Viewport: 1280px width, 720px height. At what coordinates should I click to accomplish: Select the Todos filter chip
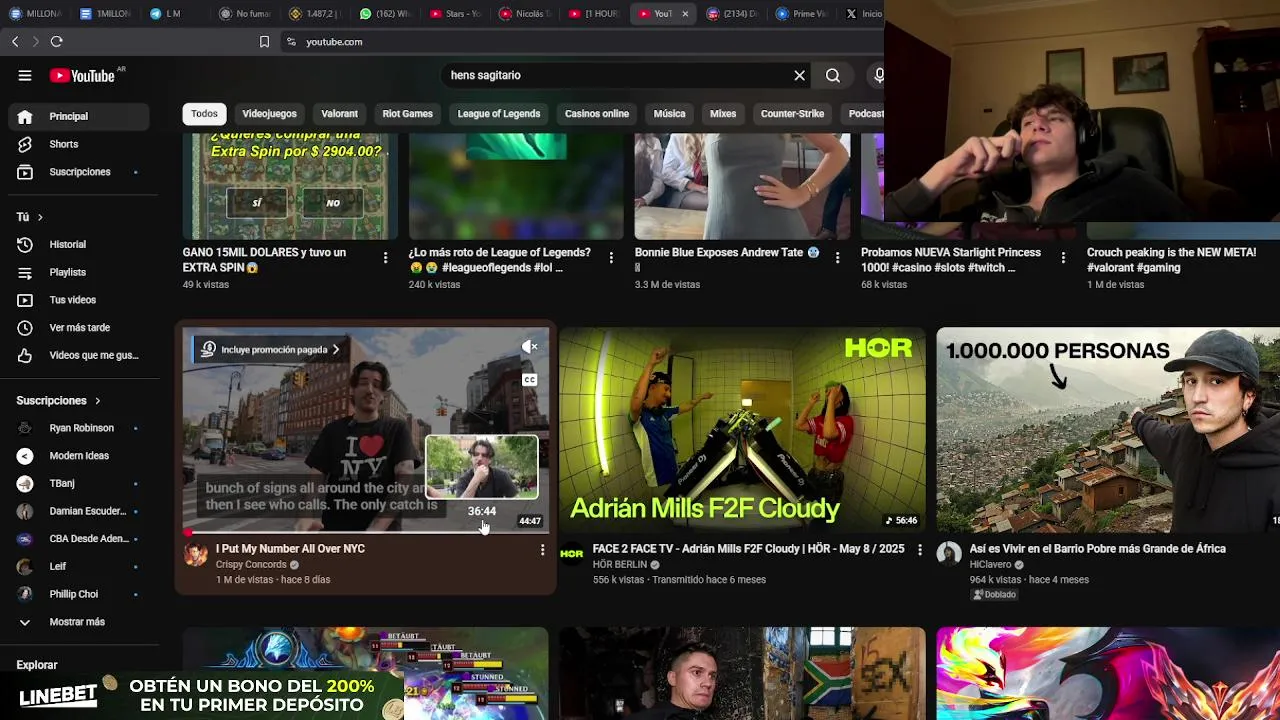point(204,114)
